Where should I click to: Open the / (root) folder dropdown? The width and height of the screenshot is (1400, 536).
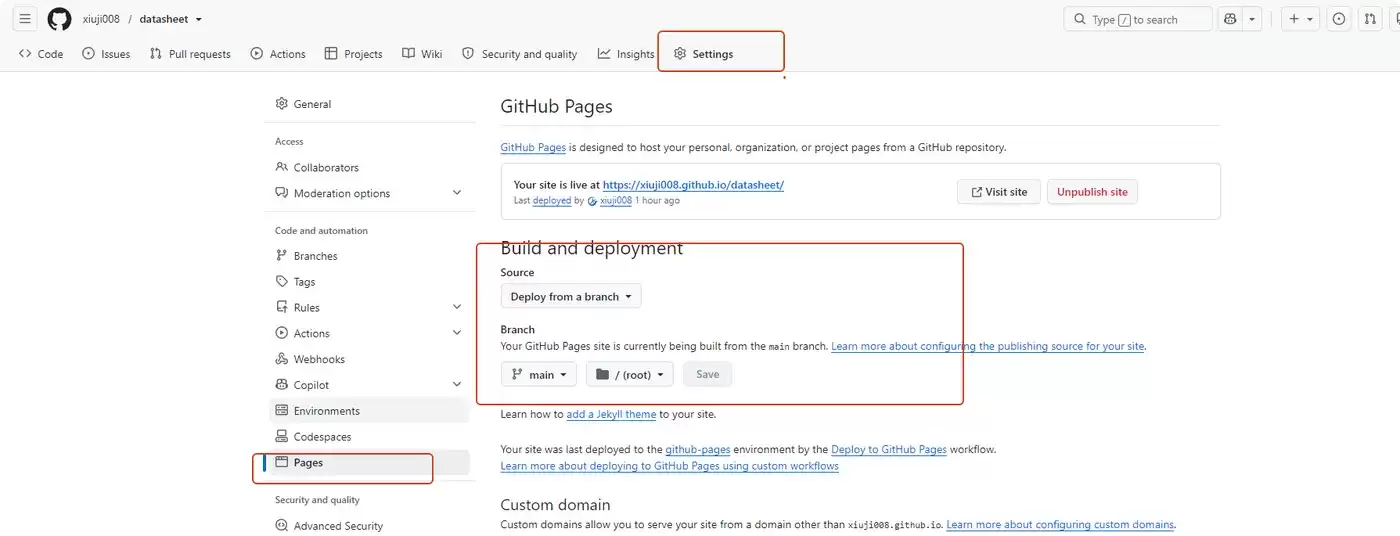click(630, 375)
